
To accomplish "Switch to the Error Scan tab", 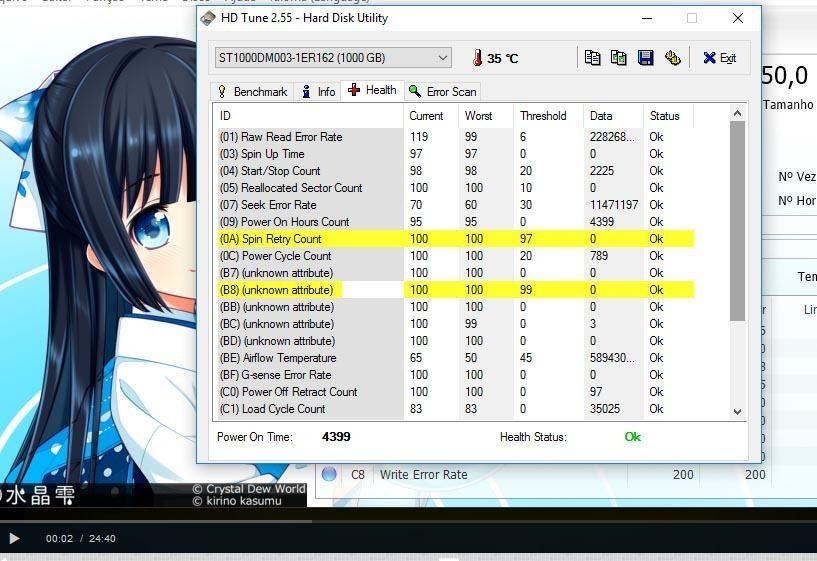I will coord(442,91).
